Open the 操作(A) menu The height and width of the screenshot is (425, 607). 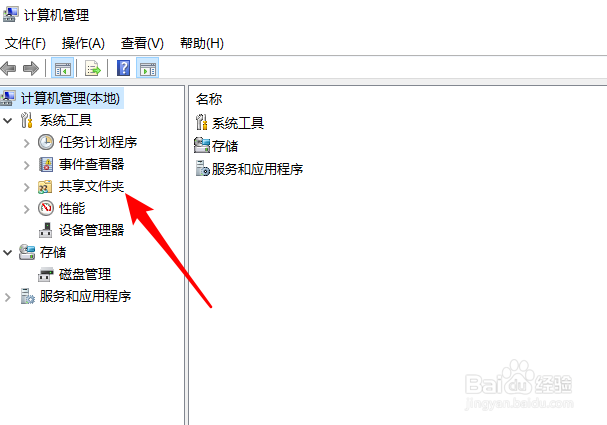click(x=83, y=43)
